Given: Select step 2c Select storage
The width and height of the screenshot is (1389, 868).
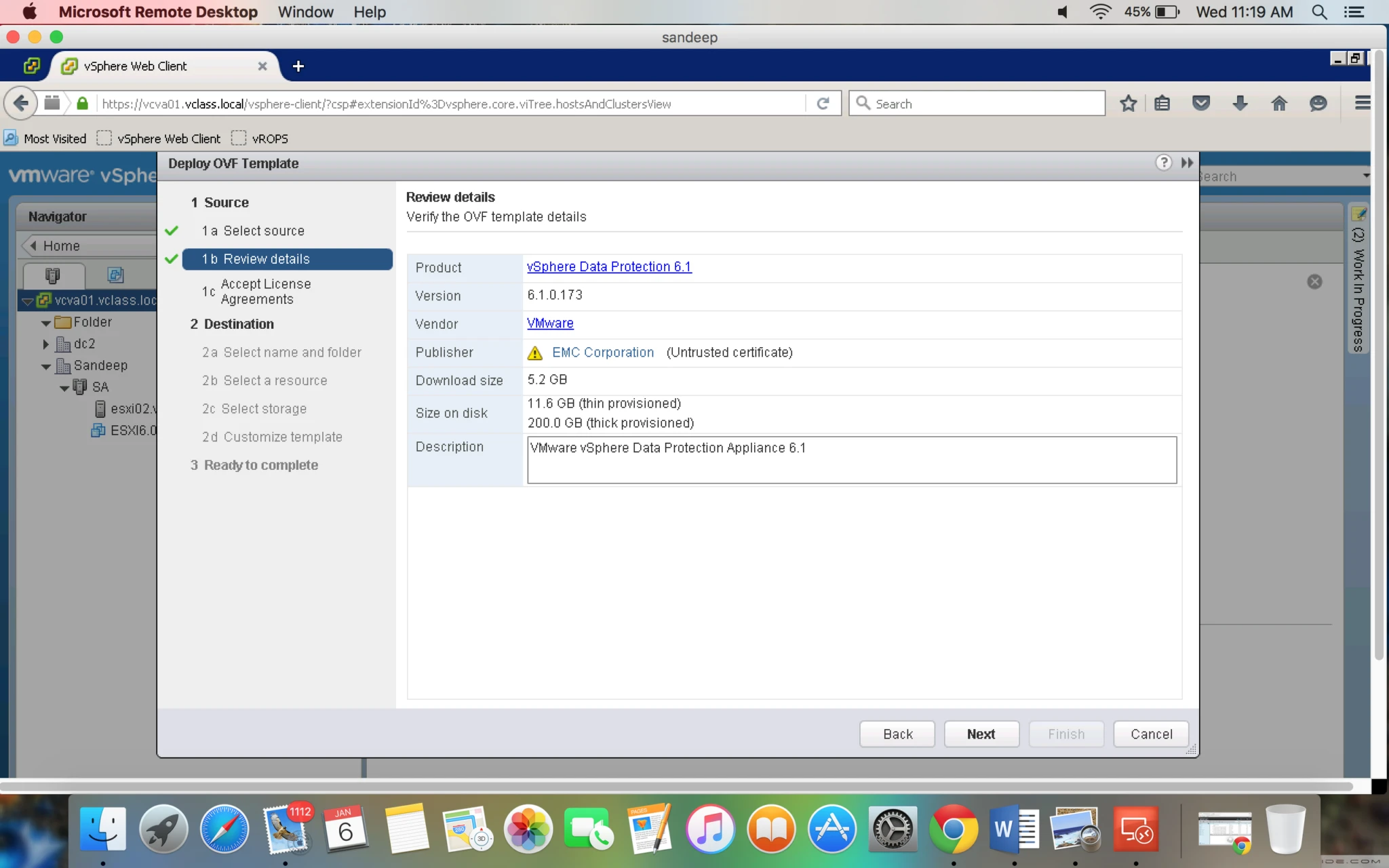Looking at the screenshot, I should click(254, 409).
